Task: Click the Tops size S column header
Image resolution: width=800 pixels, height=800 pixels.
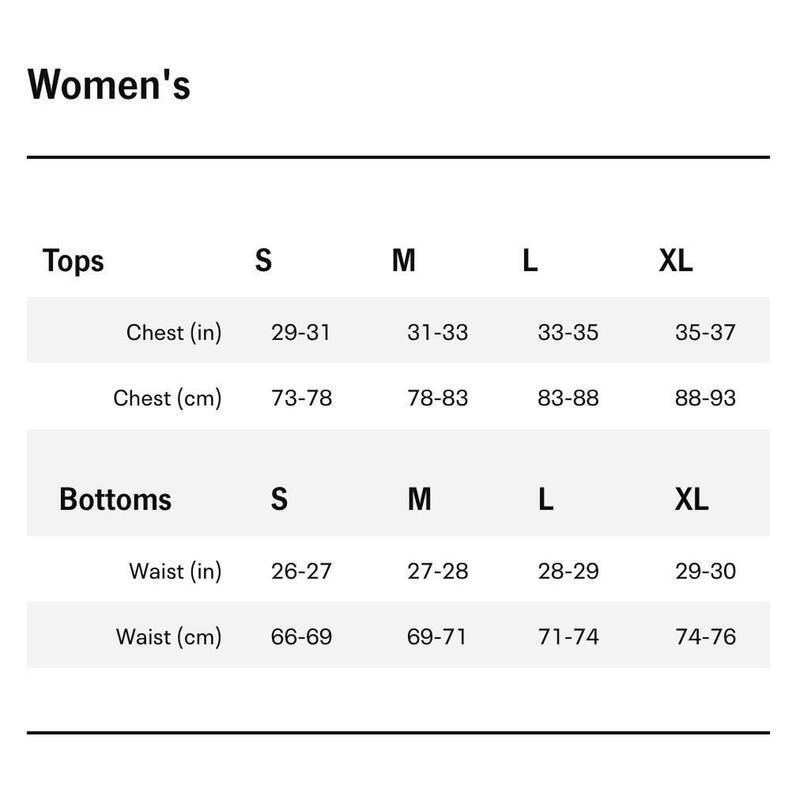Action: click(263, 260)
